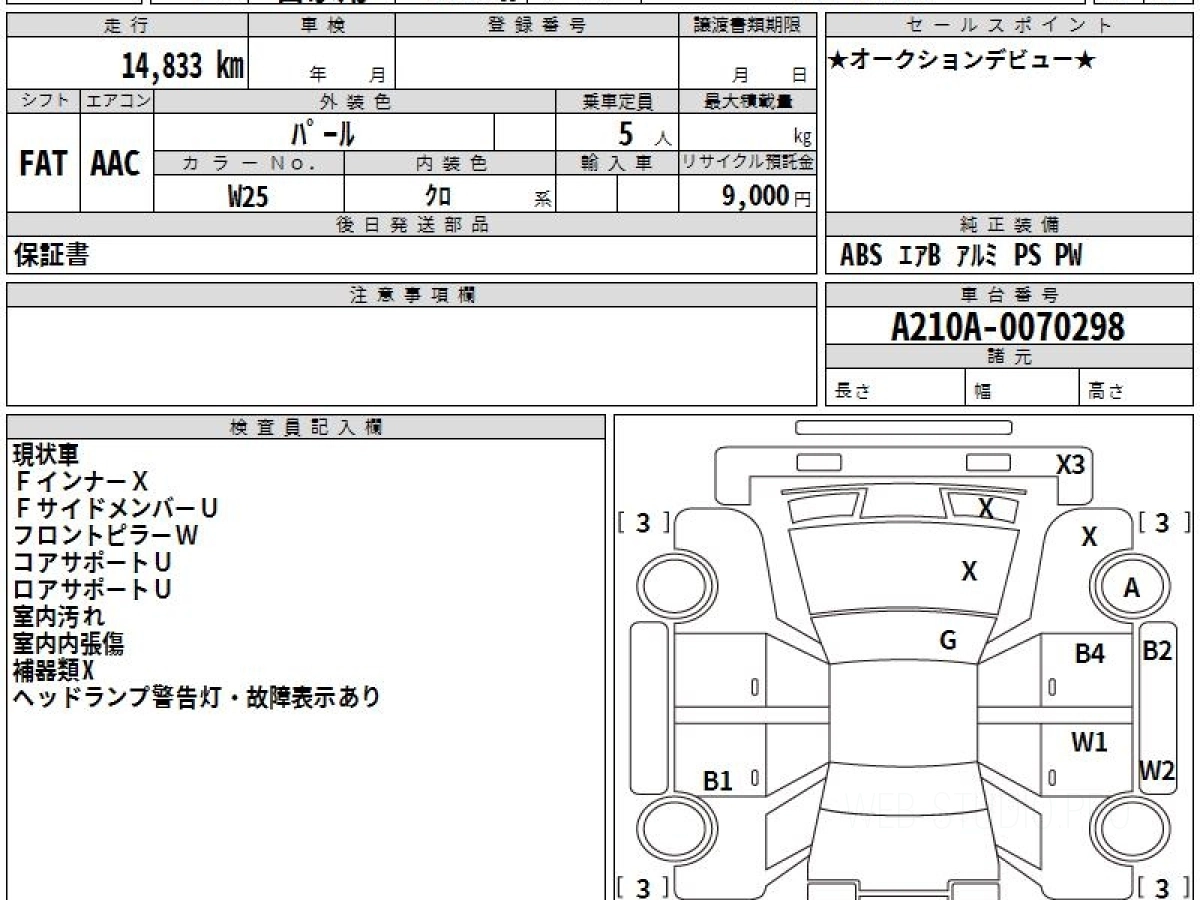Select the 検査員記入欄 header
Viewport: 1200px width, 900px height.
(x=306, y=427)
